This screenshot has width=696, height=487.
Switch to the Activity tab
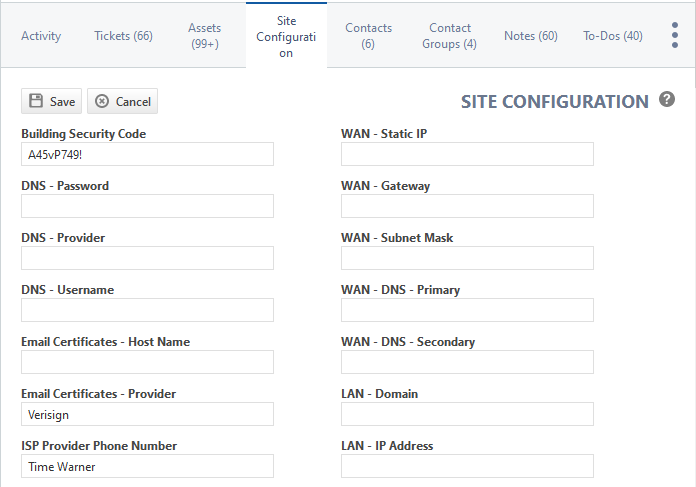41,36
